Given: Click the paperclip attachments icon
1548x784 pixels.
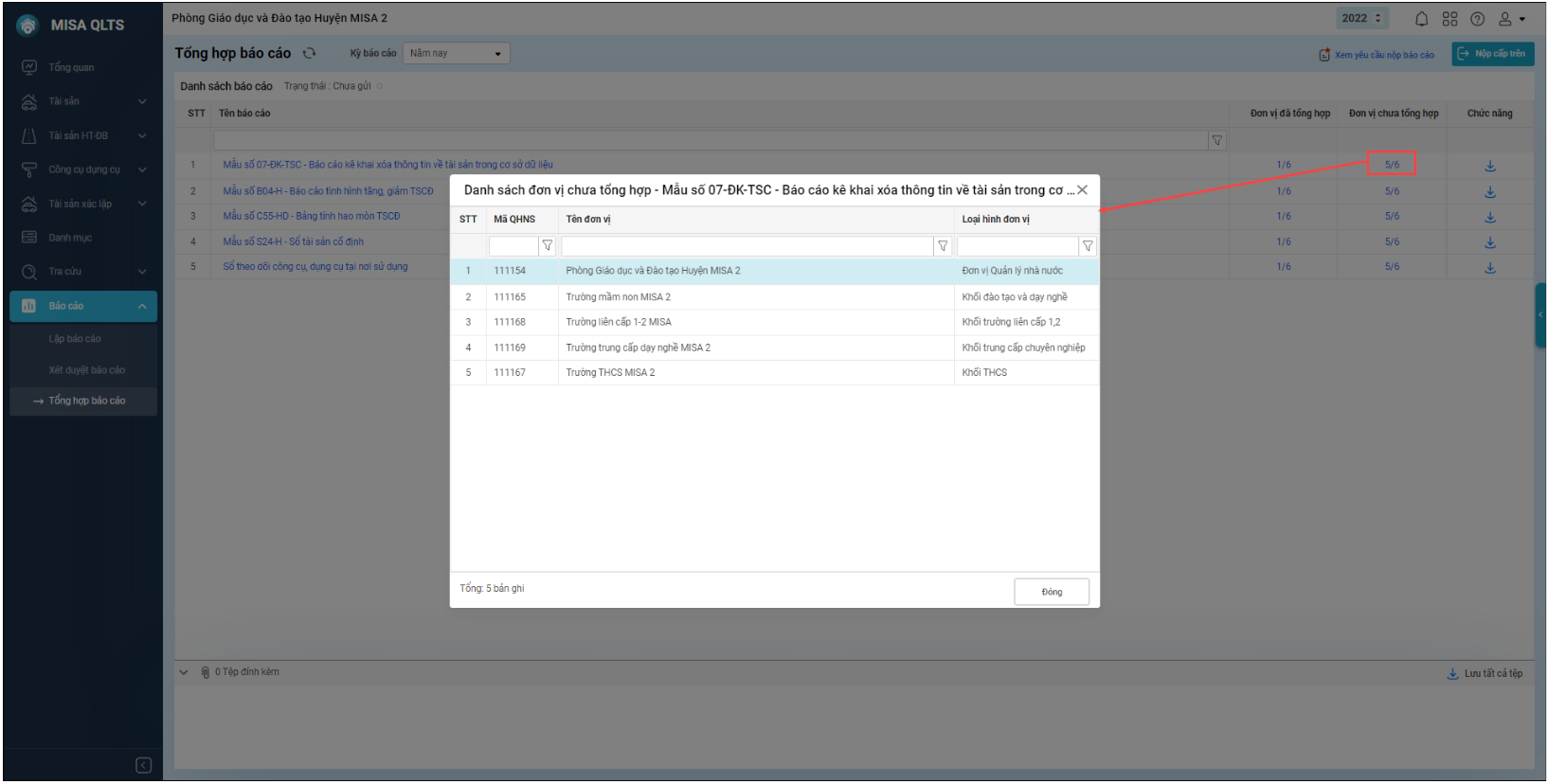Looking at the screenshot, I should click(x=206, y=672).
